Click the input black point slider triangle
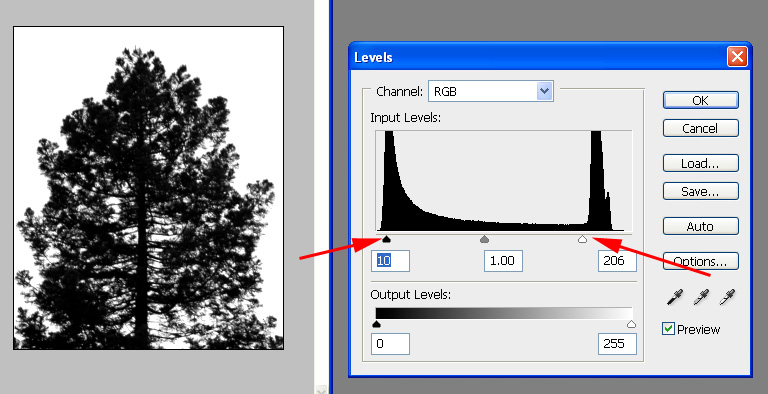768x394 pixels. pos(386,239)
